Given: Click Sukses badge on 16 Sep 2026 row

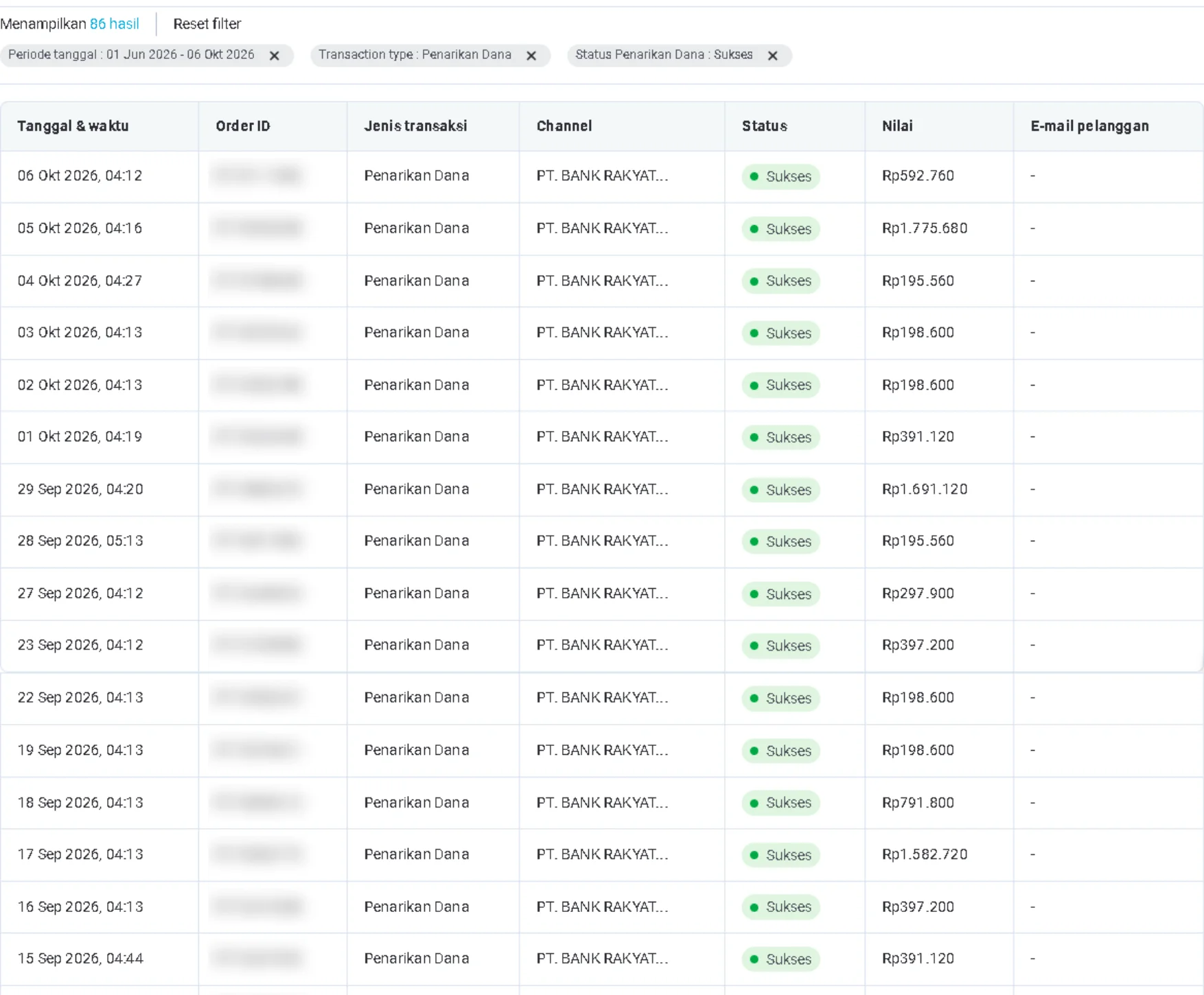Looking at the screenshot, I should 780,907.
